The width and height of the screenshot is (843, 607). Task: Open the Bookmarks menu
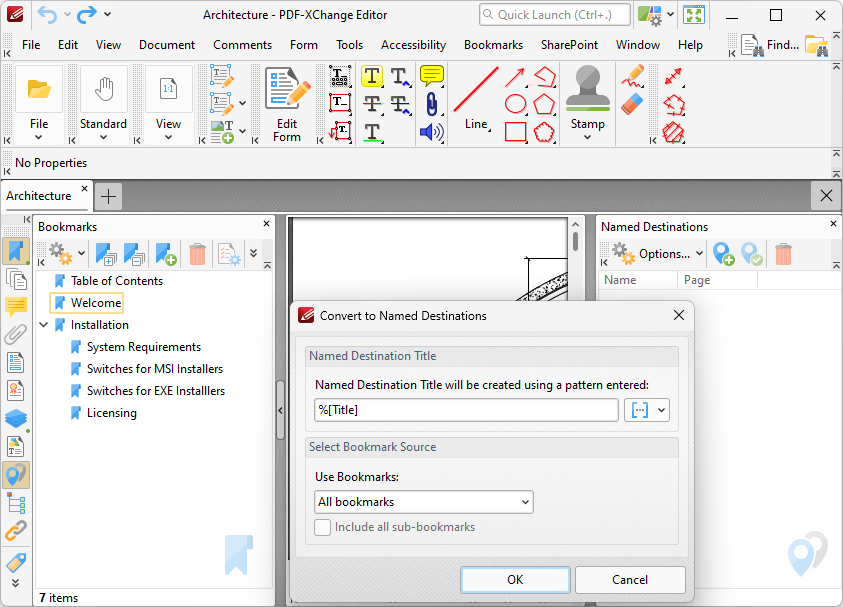(493, 45)
